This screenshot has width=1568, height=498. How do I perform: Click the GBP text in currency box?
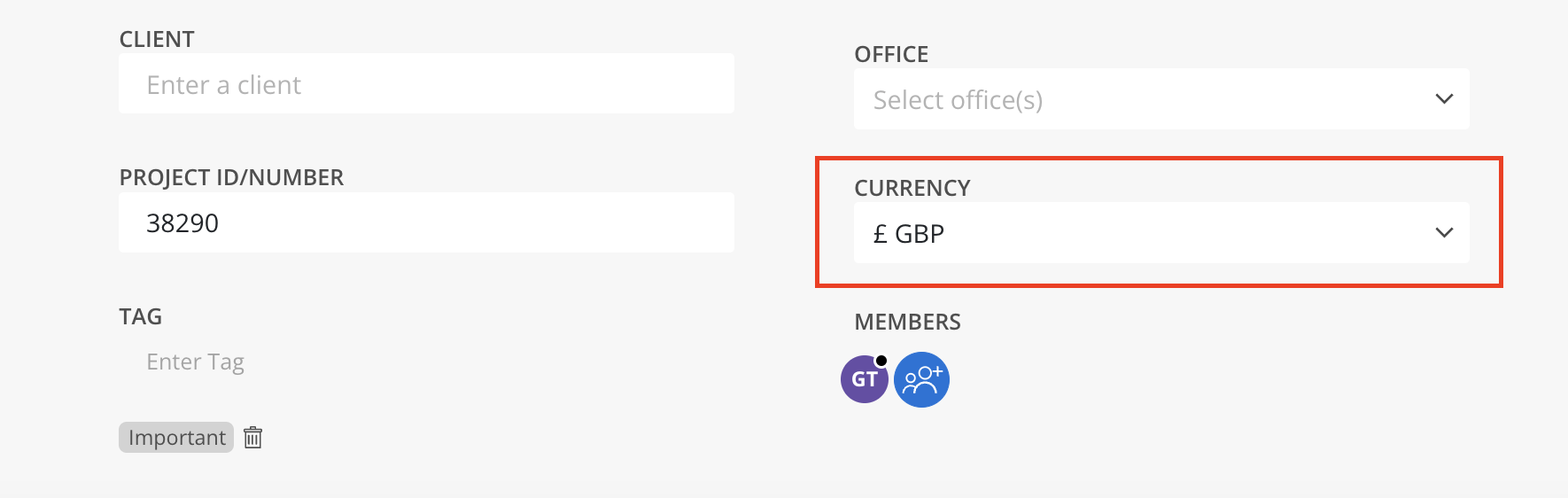920,233
